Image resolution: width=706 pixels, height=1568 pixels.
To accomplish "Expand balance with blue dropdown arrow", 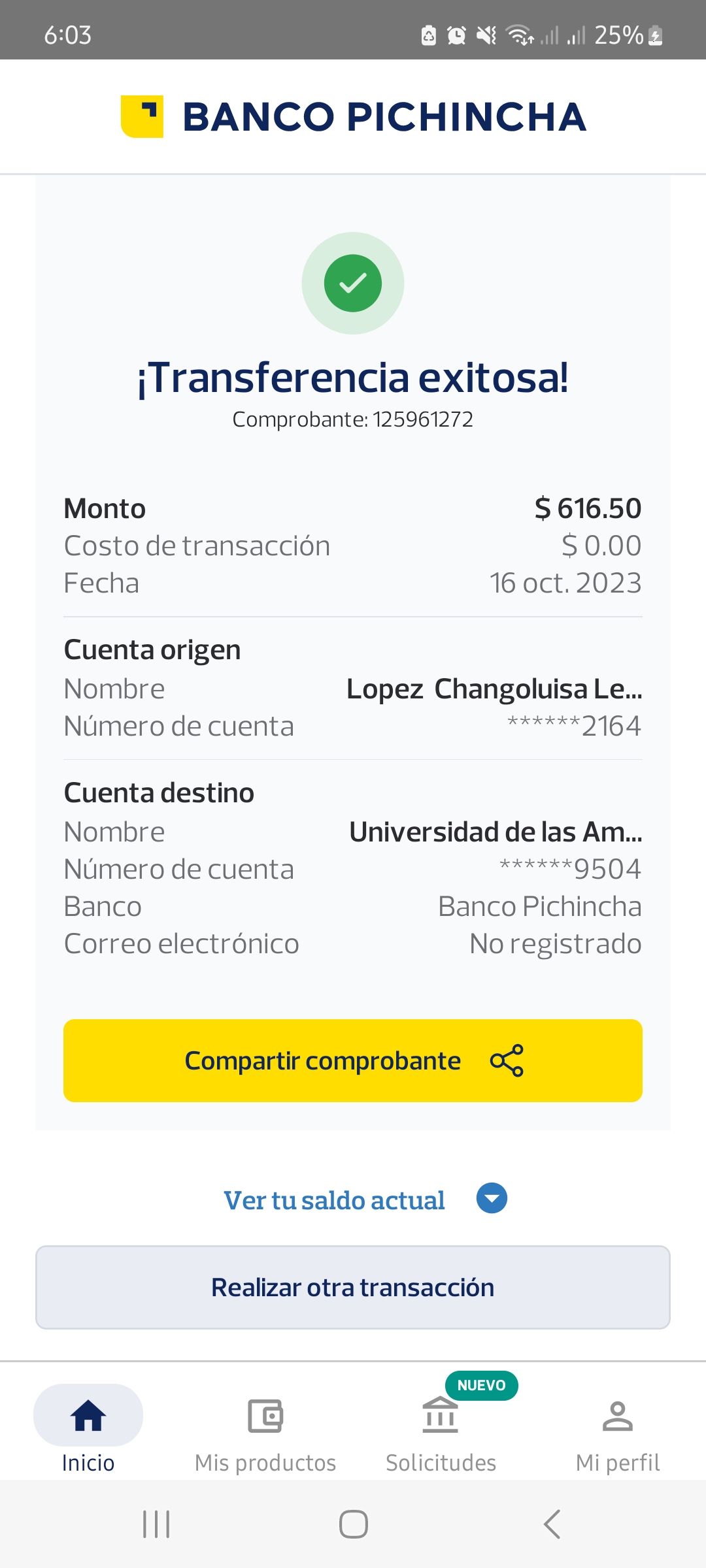I will (x=492, y=1198).
